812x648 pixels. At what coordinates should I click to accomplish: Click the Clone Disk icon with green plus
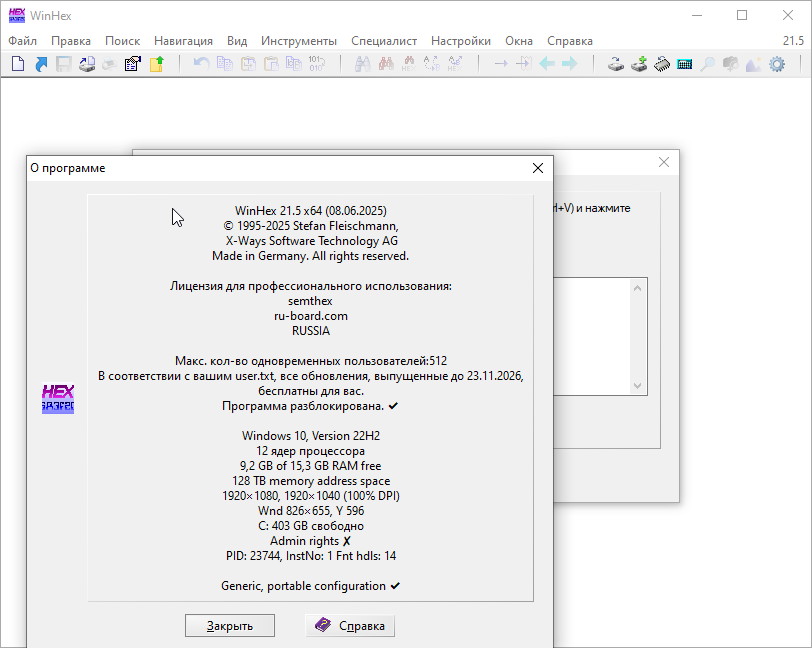pyautogui.click(x=639, y=64)
